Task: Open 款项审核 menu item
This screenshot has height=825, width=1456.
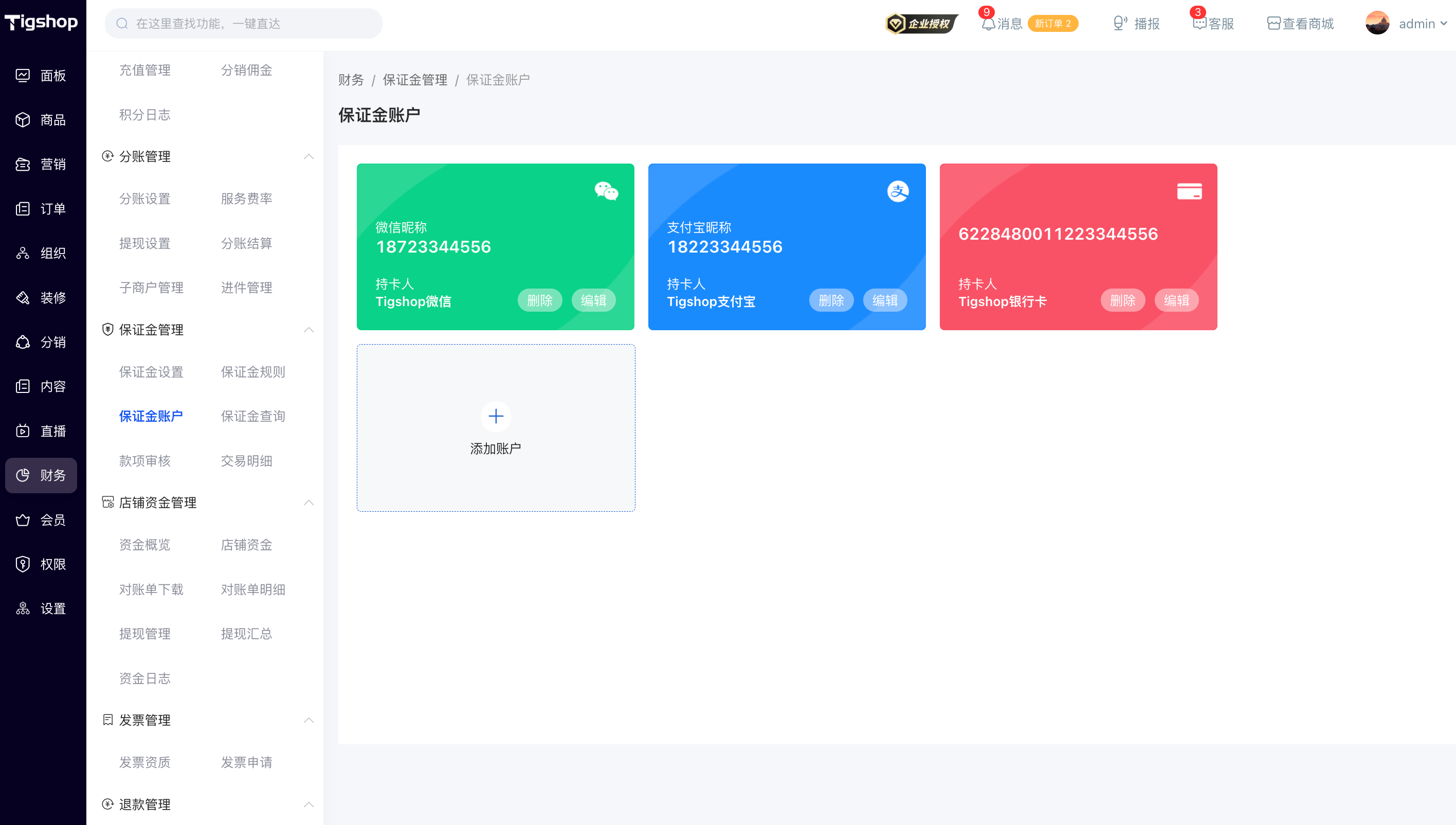Action: tap(145, 461)
